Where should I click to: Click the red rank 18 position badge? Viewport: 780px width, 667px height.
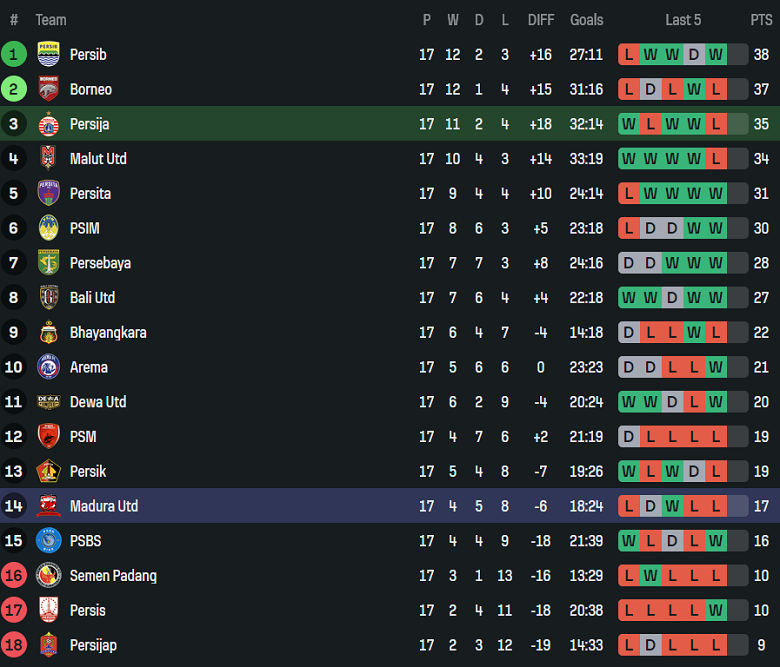pos(14,645)
